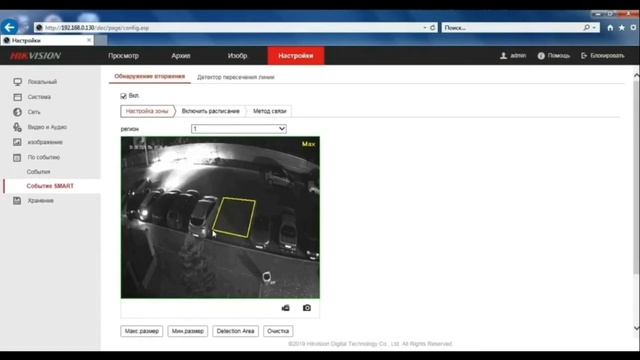Screen dimensions: 640x360
Task: Switch to Детектор пересечения линии tab
Action: [236, 77]
